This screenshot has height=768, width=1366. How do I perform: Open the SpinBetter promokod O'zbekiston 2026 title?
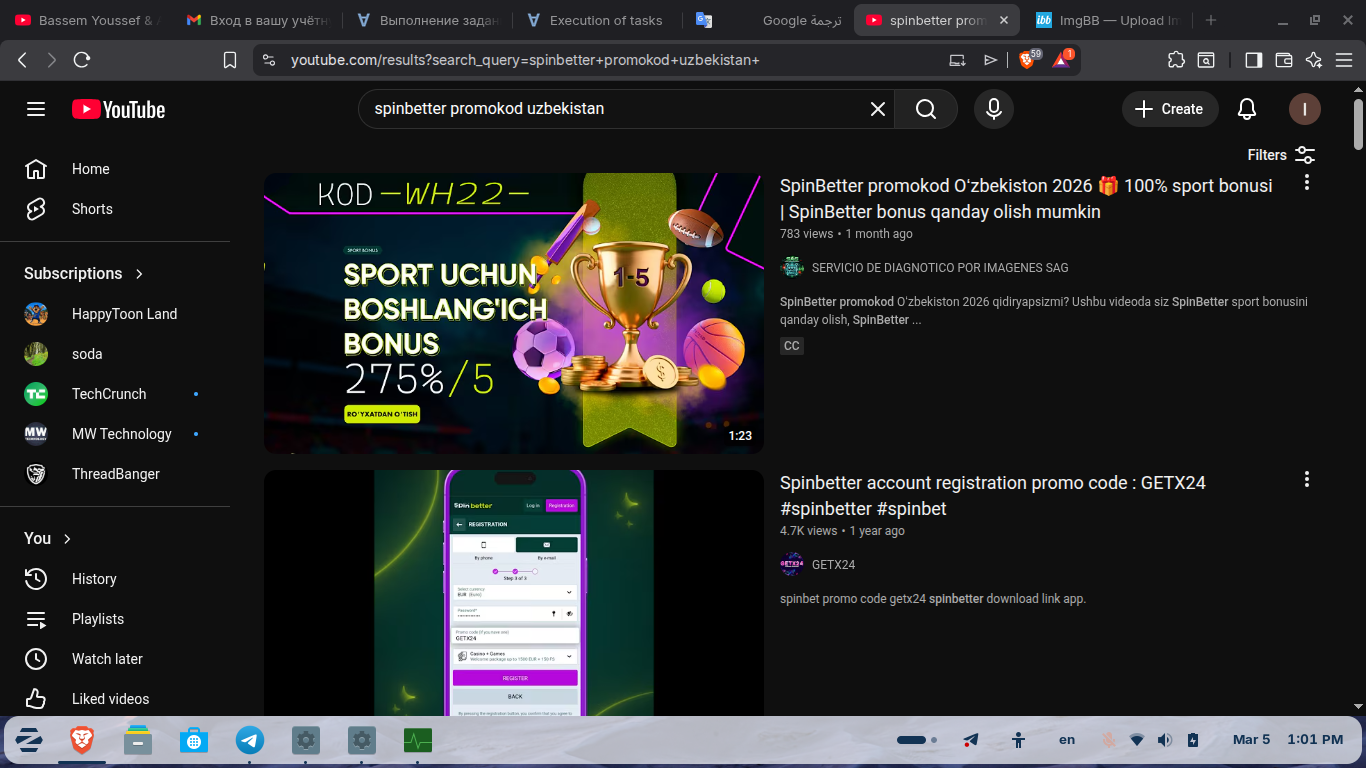(1026, 198)
